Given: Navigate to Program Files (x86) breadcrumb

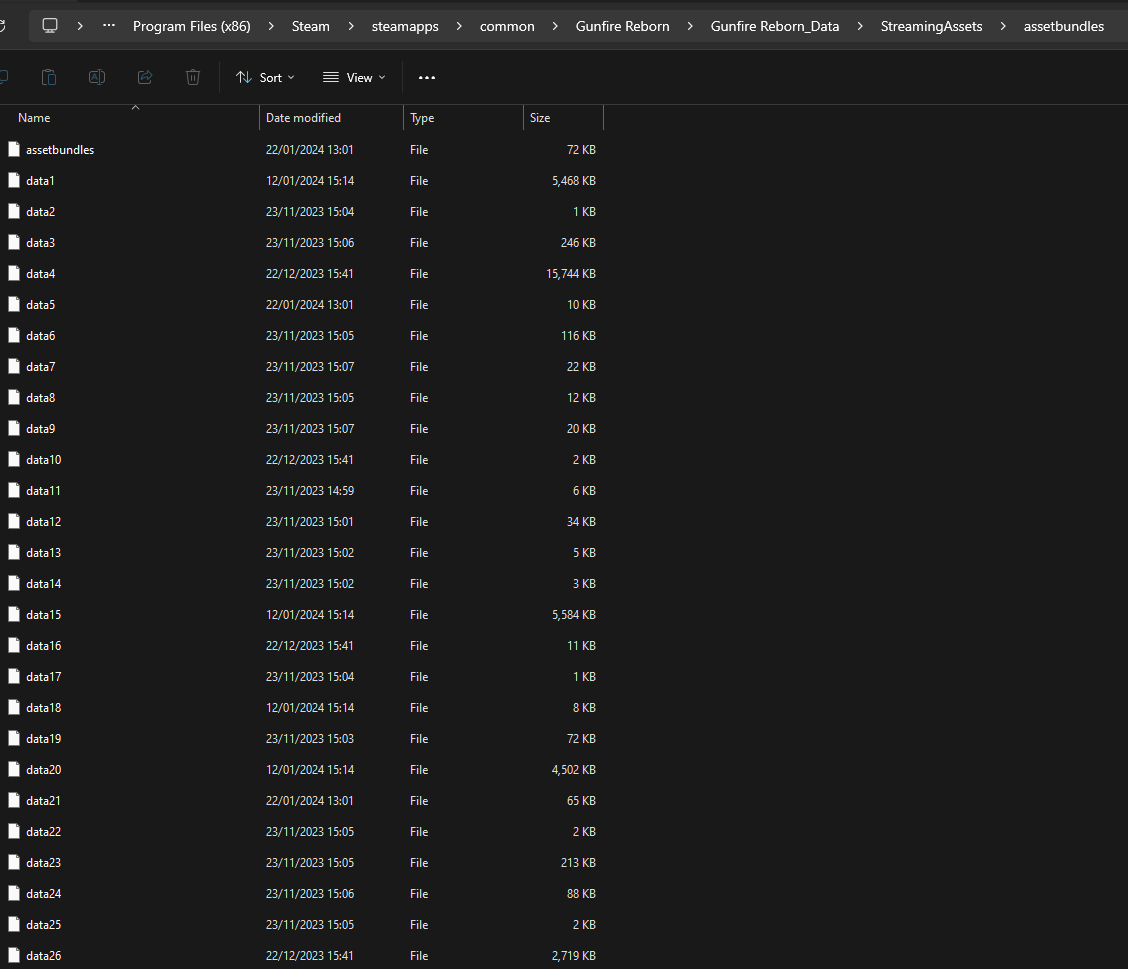Looking at the screenshot, I should pos(191,26).
